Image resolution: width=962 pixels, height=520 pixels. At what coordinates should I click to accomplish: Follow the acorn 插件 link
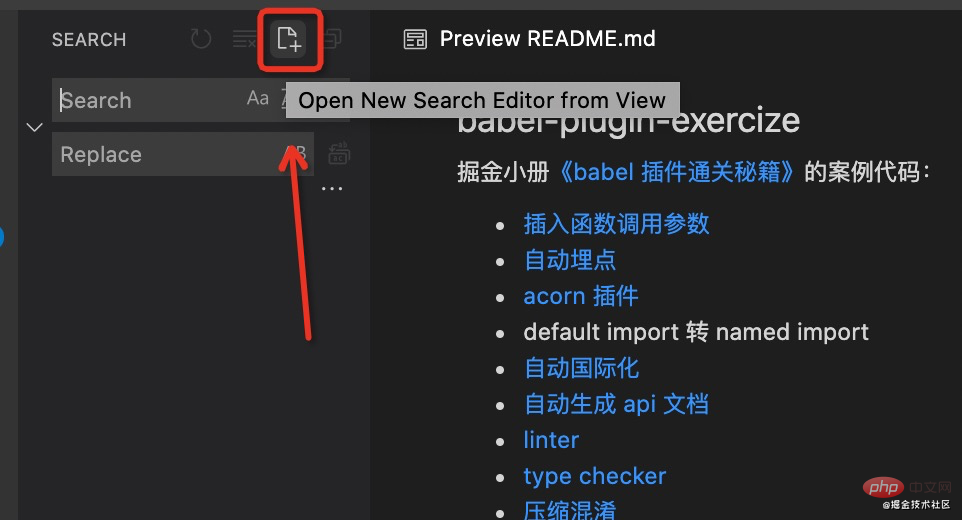pos(580,296)
